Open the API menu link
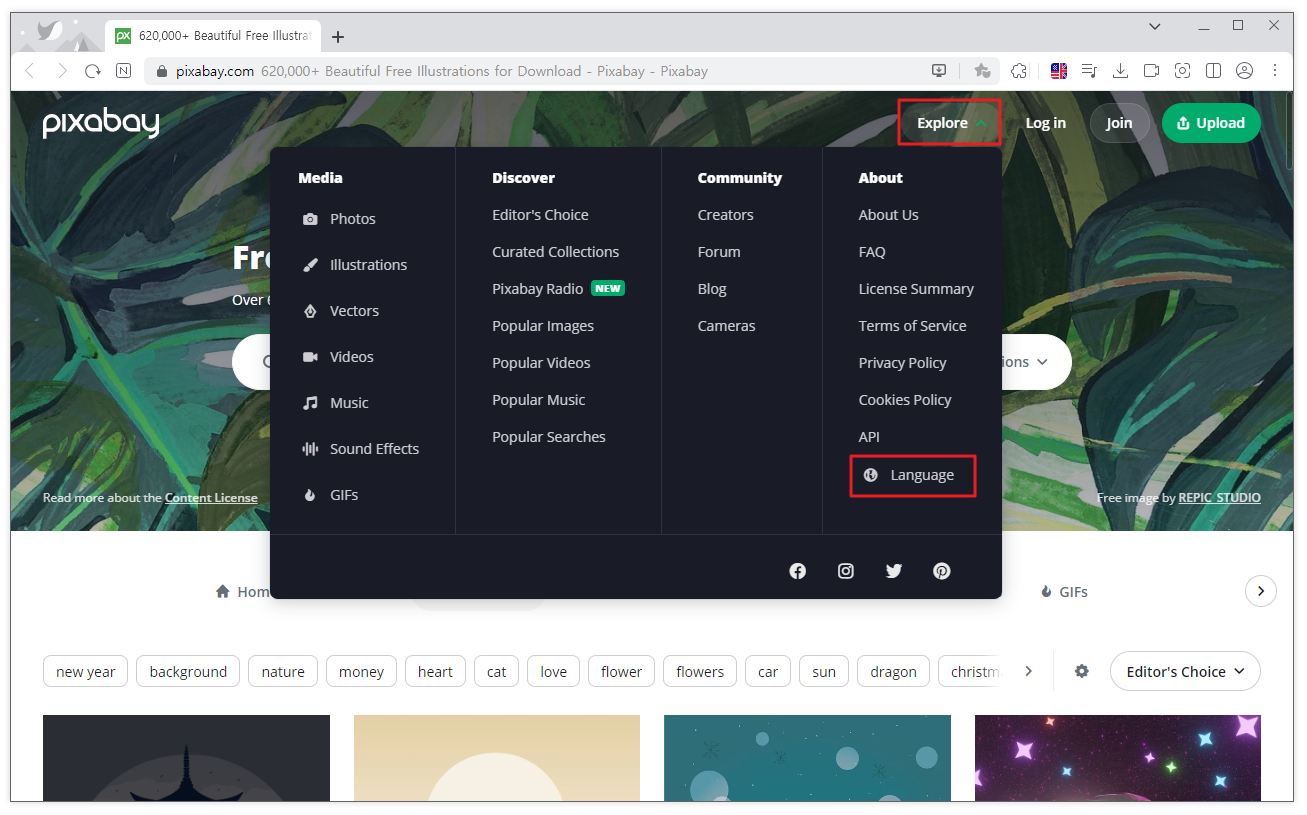The height and width of the screenshot is (815, 1307). tap(869, 437)
